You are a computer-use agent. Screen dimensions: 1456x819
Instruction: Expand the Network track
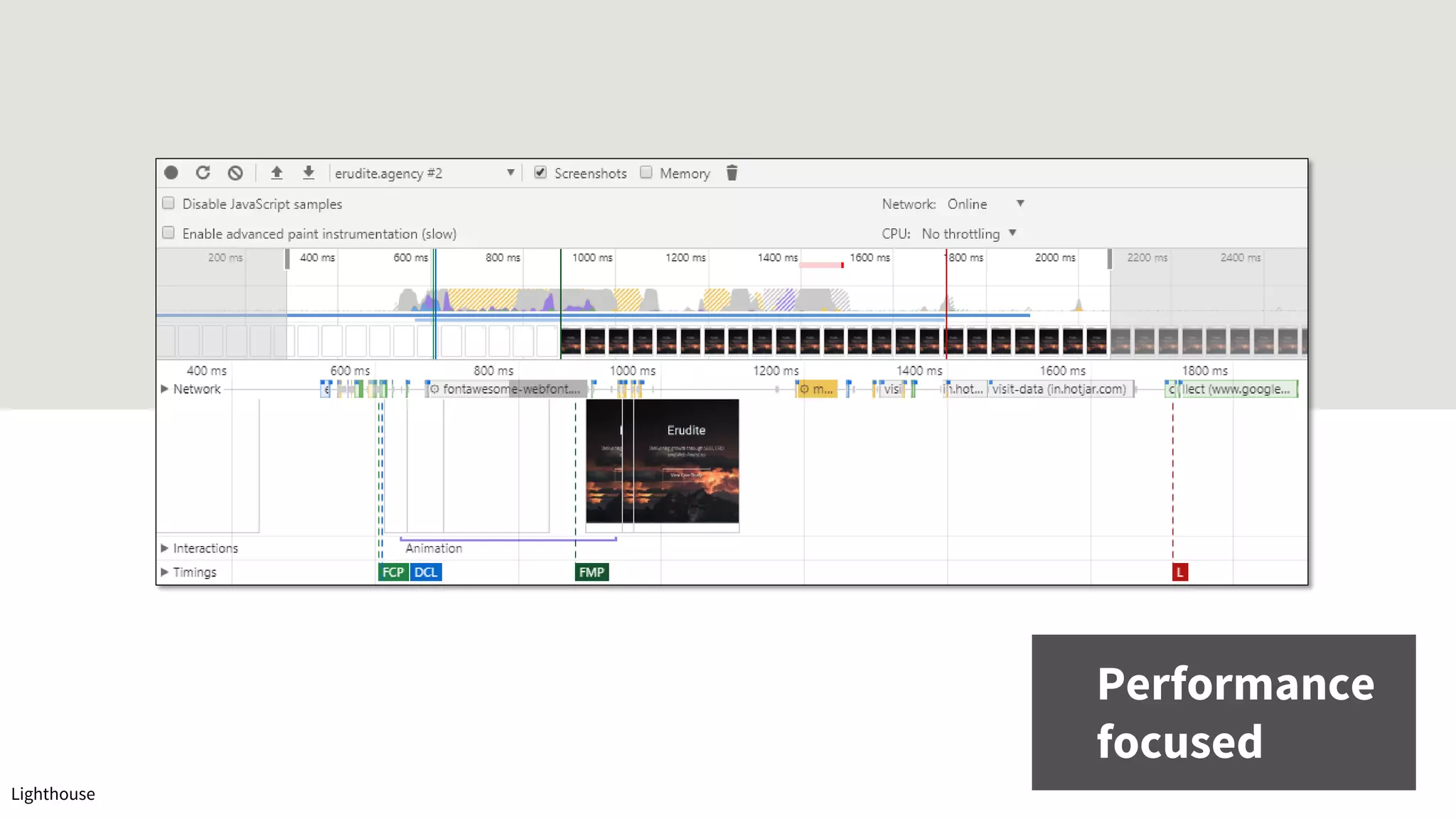(164, 389)
